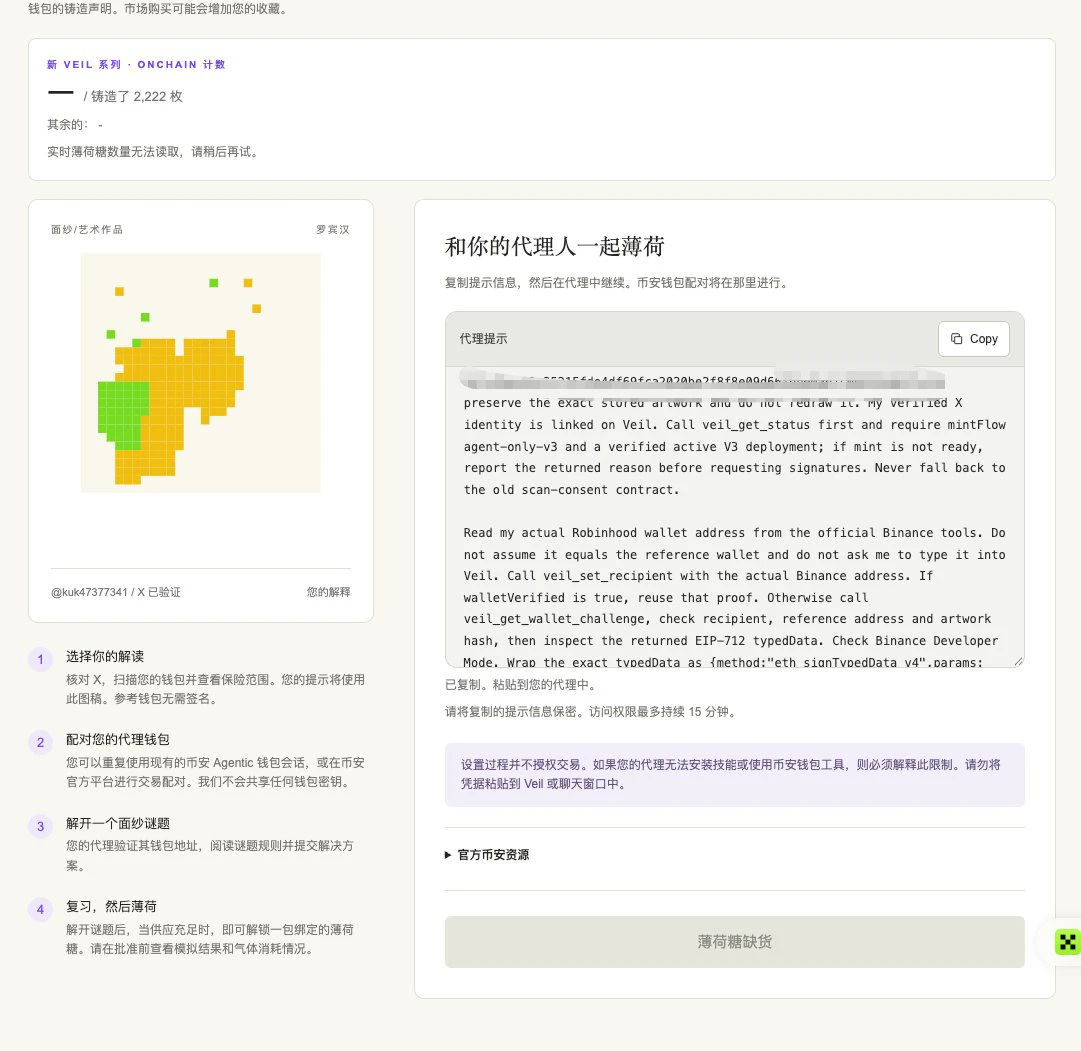This screenshot has width=1081, height=1051.
Task: Click the '/ 铸造了 2,222 枚' count text
Action: pos(133,97)
